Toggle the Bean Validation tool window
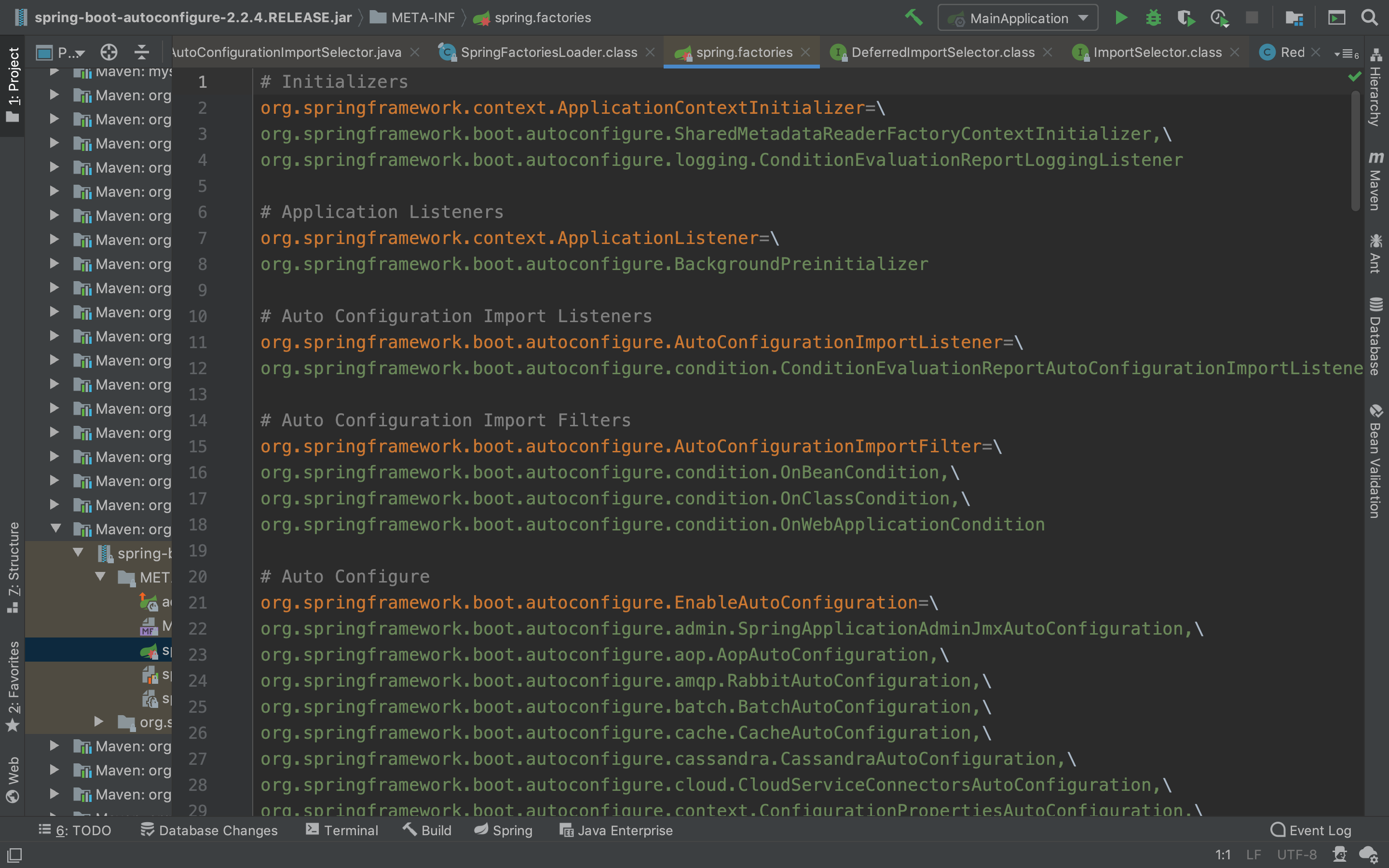This screenshot has width=1389, height=868. pyautogui.click(x=1375, y=461)
